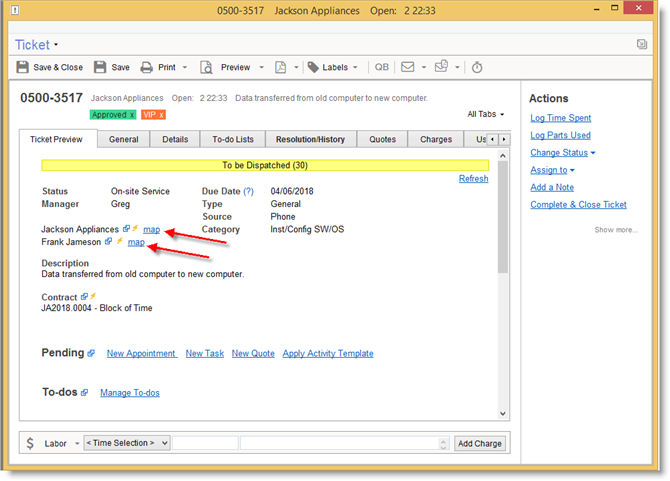This screenshot has width=670, height=481.
Task: Switch to the Charges tab
Action: tap(436, 140)
